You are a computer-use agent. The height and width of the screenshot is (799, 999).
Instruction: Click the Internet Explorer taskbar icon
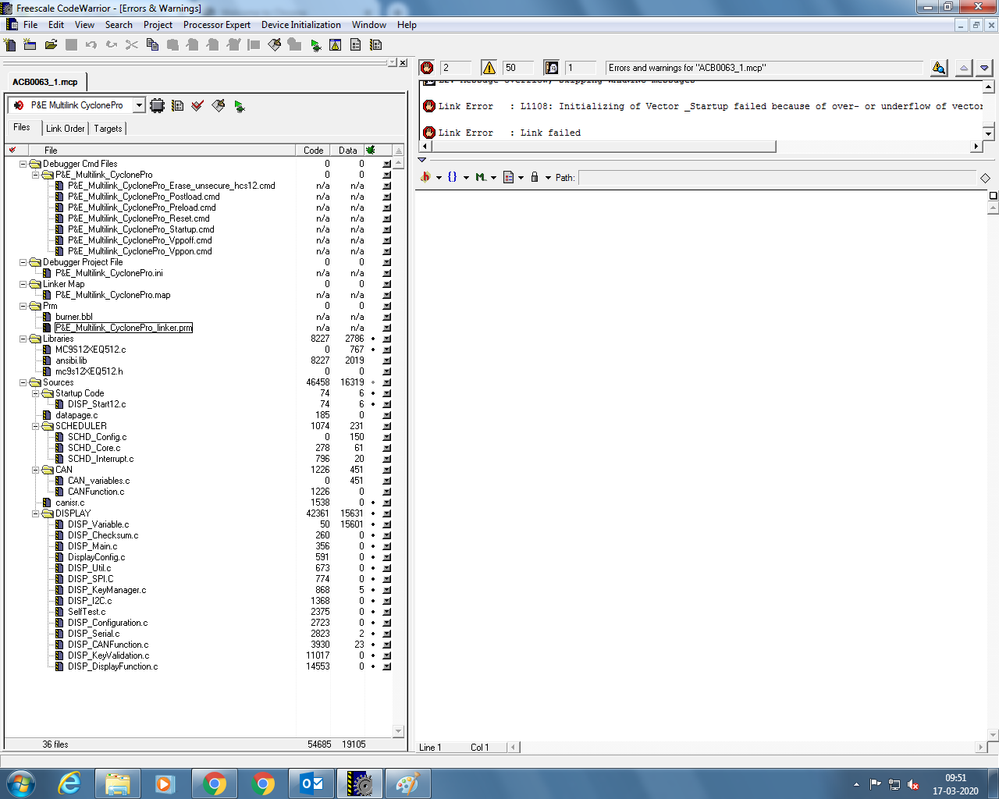pyautogui.click(x=69, y=783)
